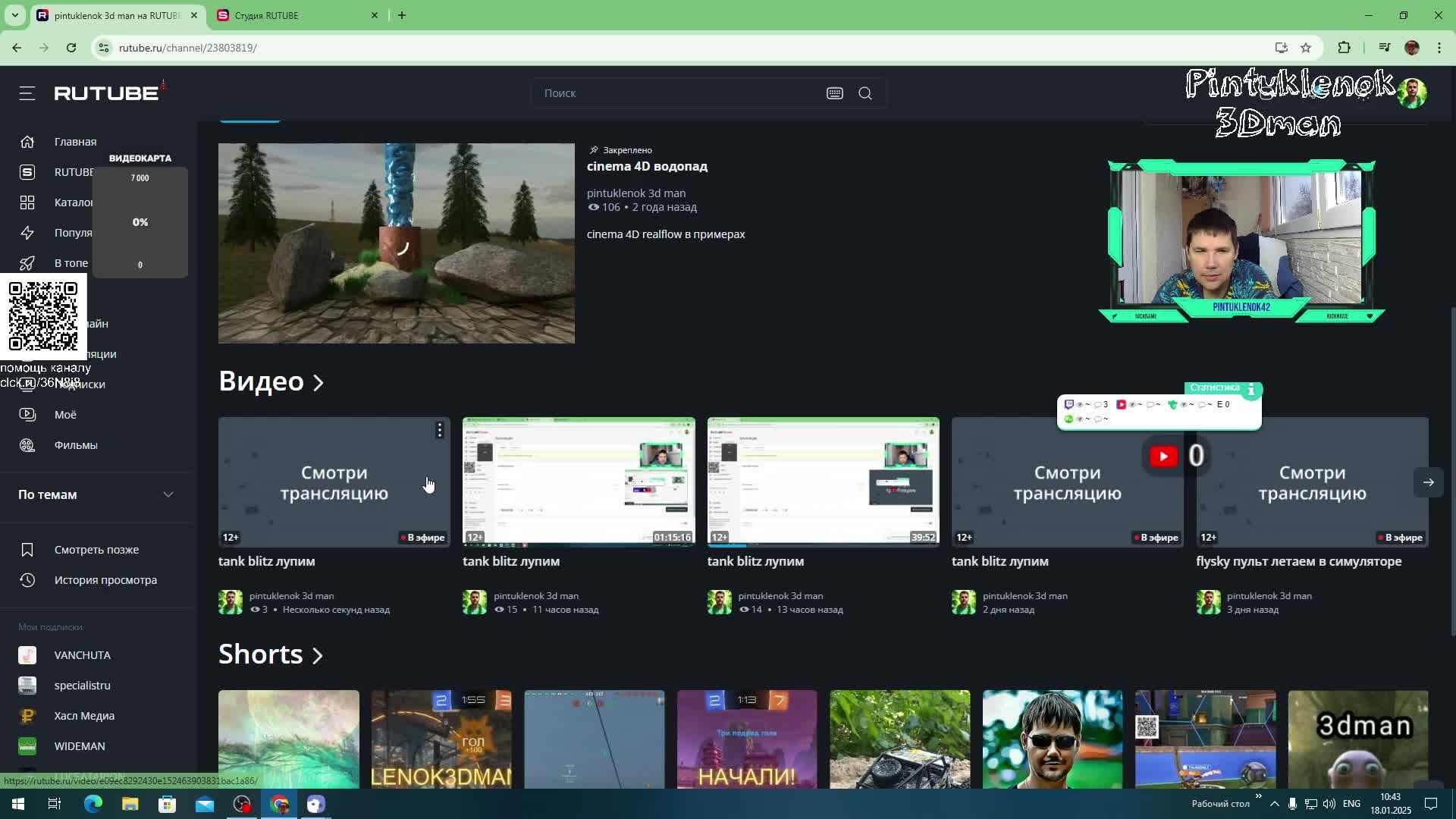Open the Фильмы section in the sidebar
The width and height of the screenshot is (1456, 819).
click(x=75, y=445)
